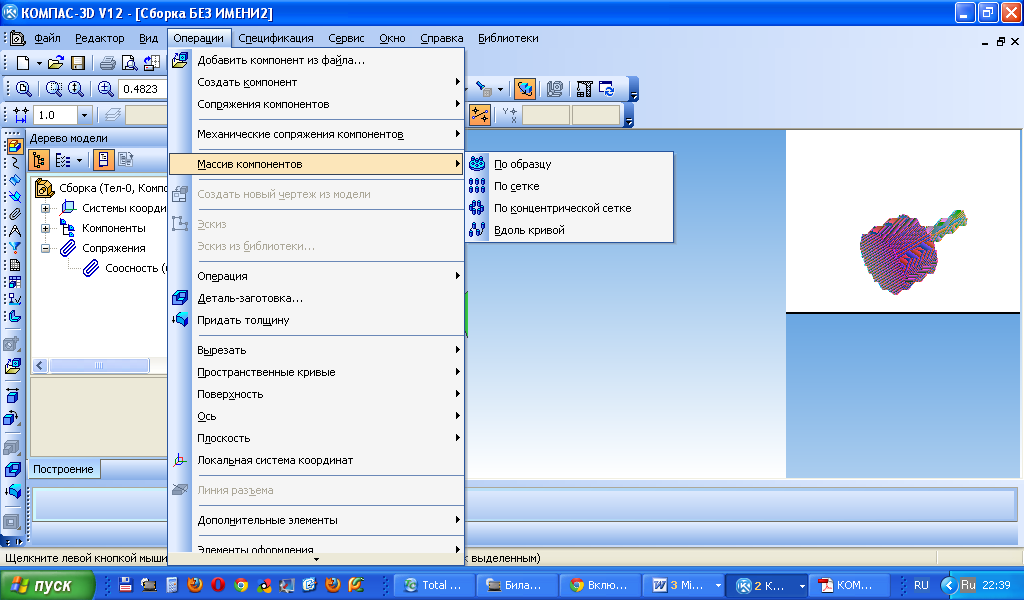Select the filters funnel panel icon
1024x600 pixels.
coord(14,248)
